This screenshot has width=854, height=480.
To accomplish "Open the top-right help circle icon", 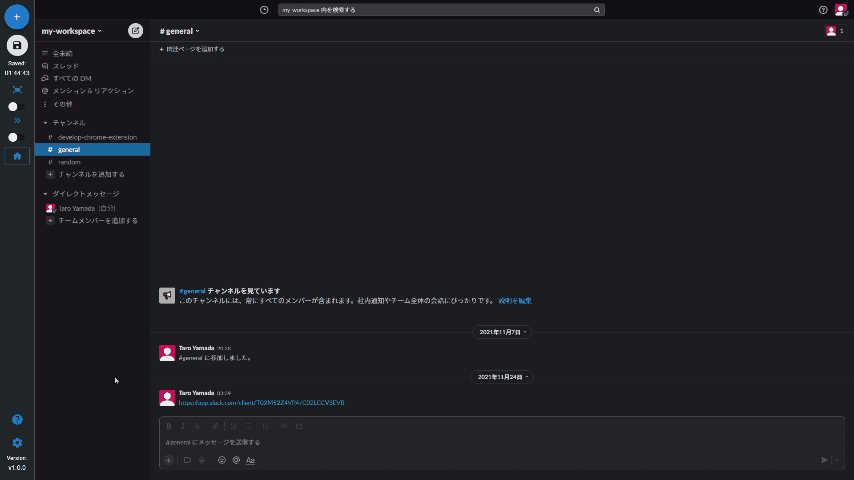I will (823, 10).
